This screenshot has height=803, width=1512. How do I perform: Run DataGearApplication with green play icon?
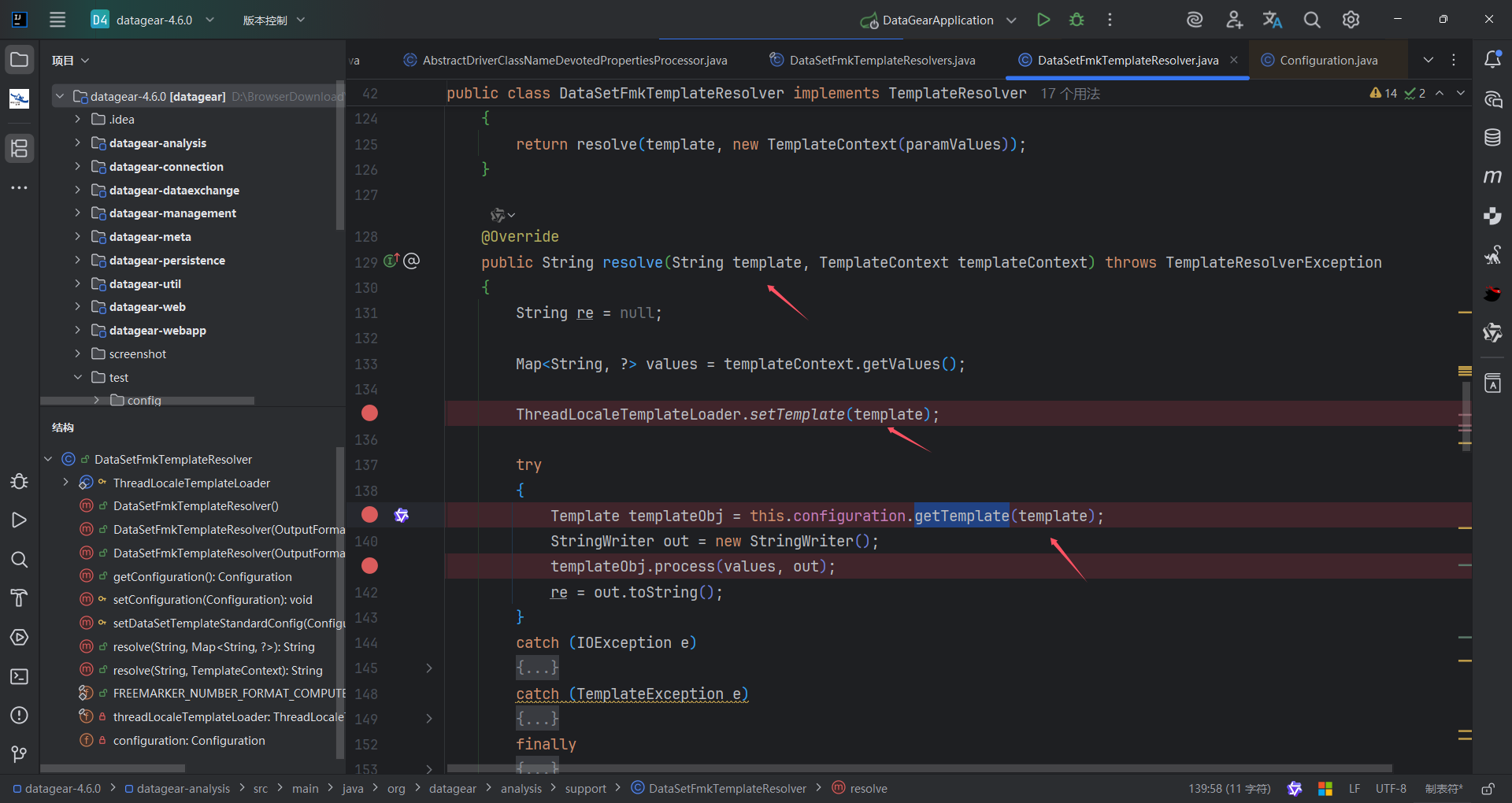[1043, 20]
